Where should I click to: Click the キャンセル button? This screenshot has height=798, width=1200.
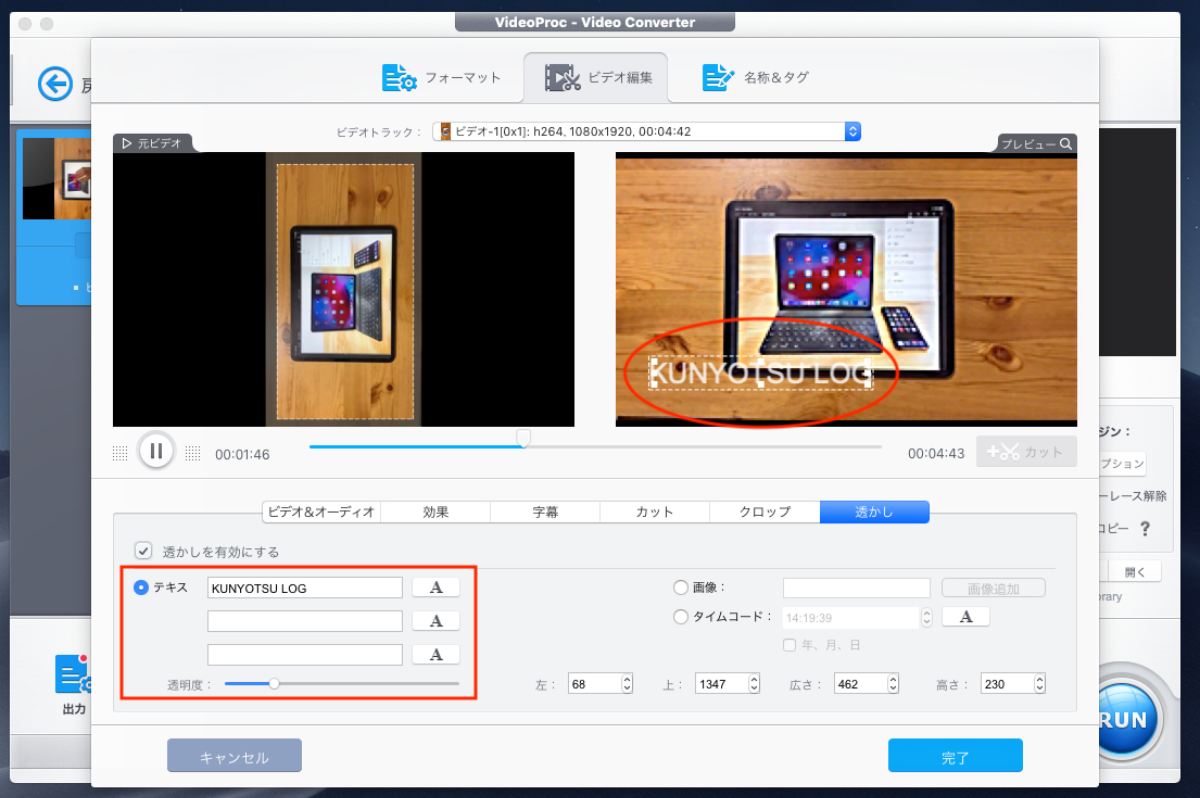tap(234, 757)
